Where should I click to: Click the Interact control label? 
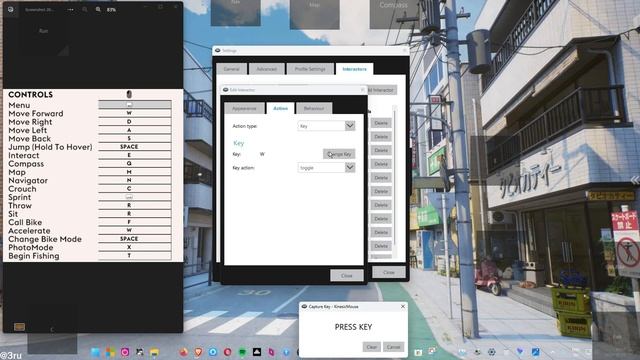pos(24,156)
